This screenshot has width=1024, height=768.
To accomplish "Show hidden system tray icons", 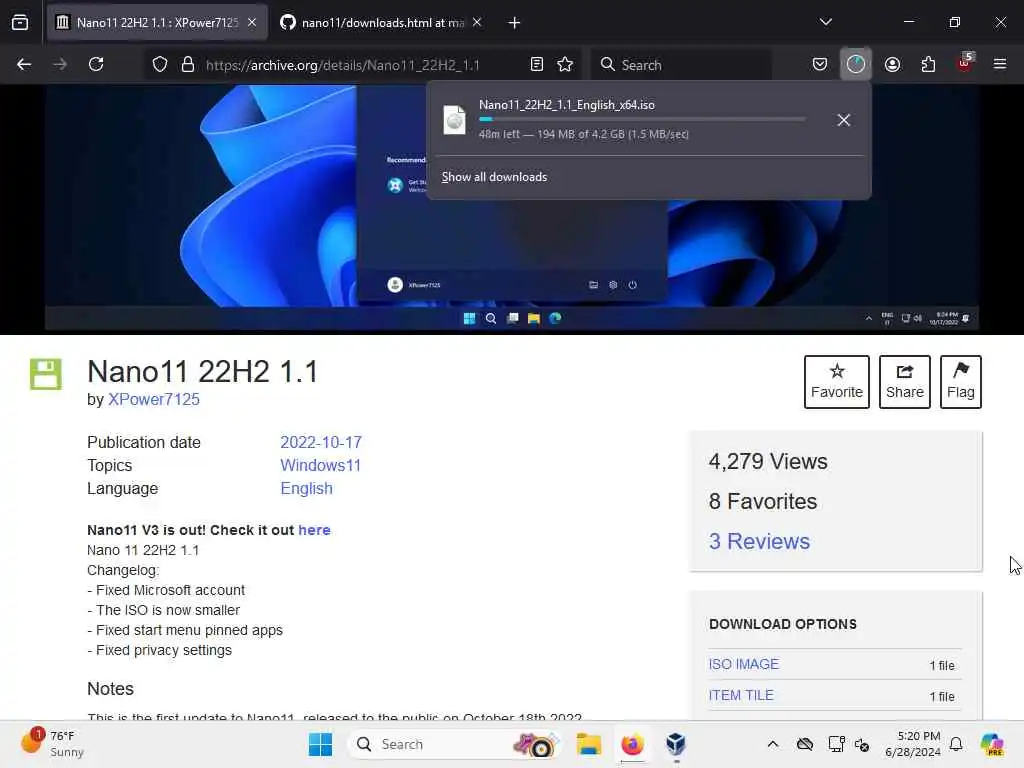I will click(773, 744).
